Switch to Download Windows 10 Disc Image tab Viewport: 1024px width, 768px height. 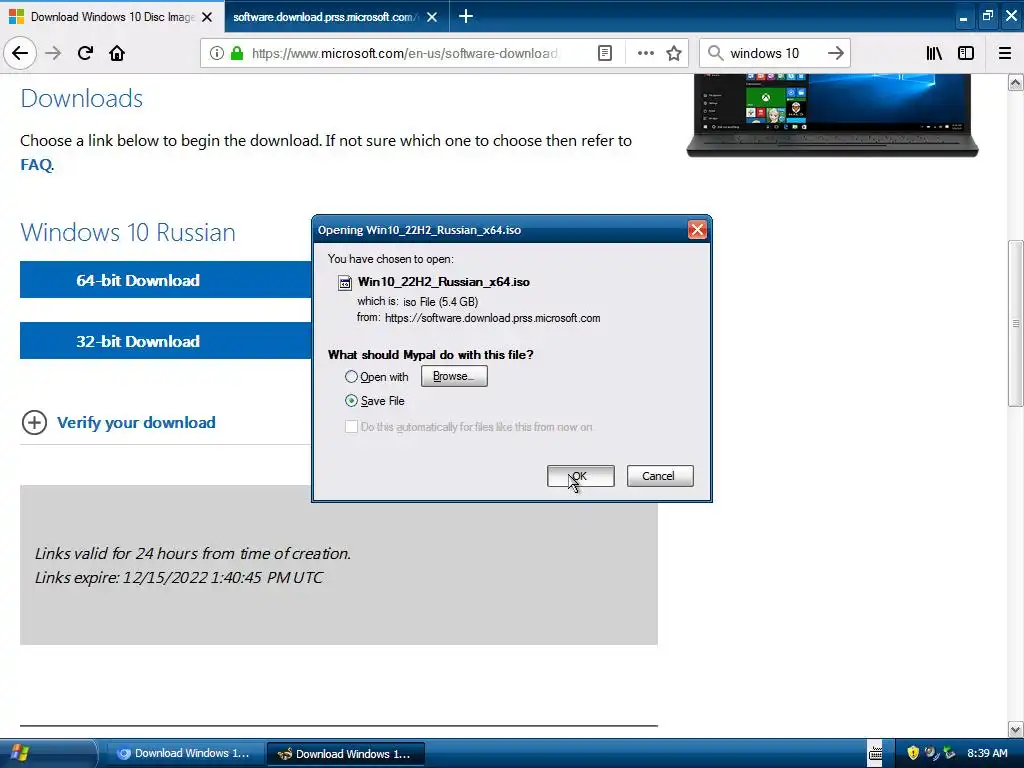coord(111,16)
